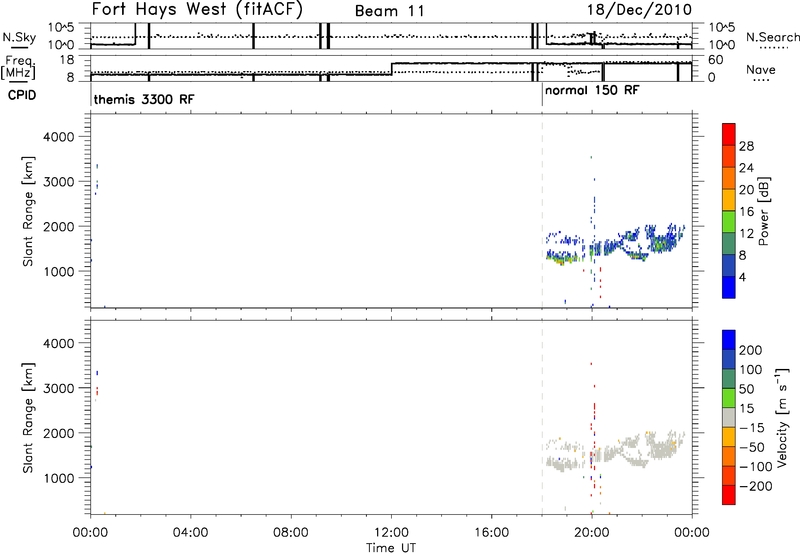This screenshot has height=554, width=800.
Task: Click the '12:00' time tick label
Action: 391,533
